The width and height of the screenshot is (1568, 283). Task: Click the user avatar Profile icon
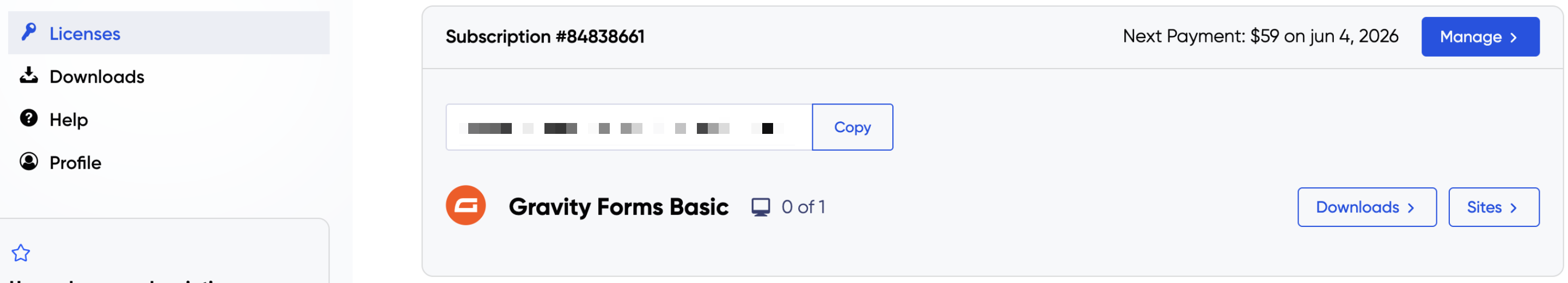point(29,161)
